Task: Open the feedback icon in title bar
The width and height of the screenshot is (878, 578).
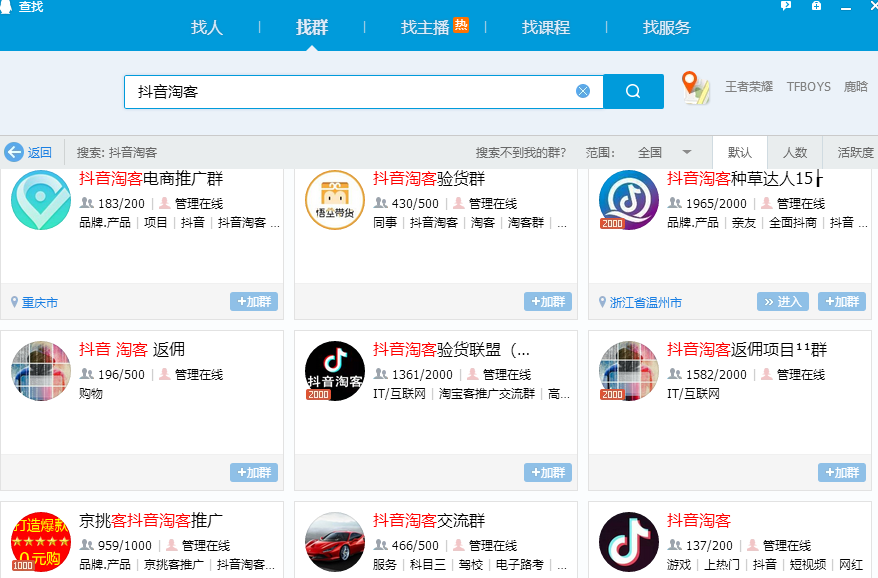Action: (x=786, y=6)
